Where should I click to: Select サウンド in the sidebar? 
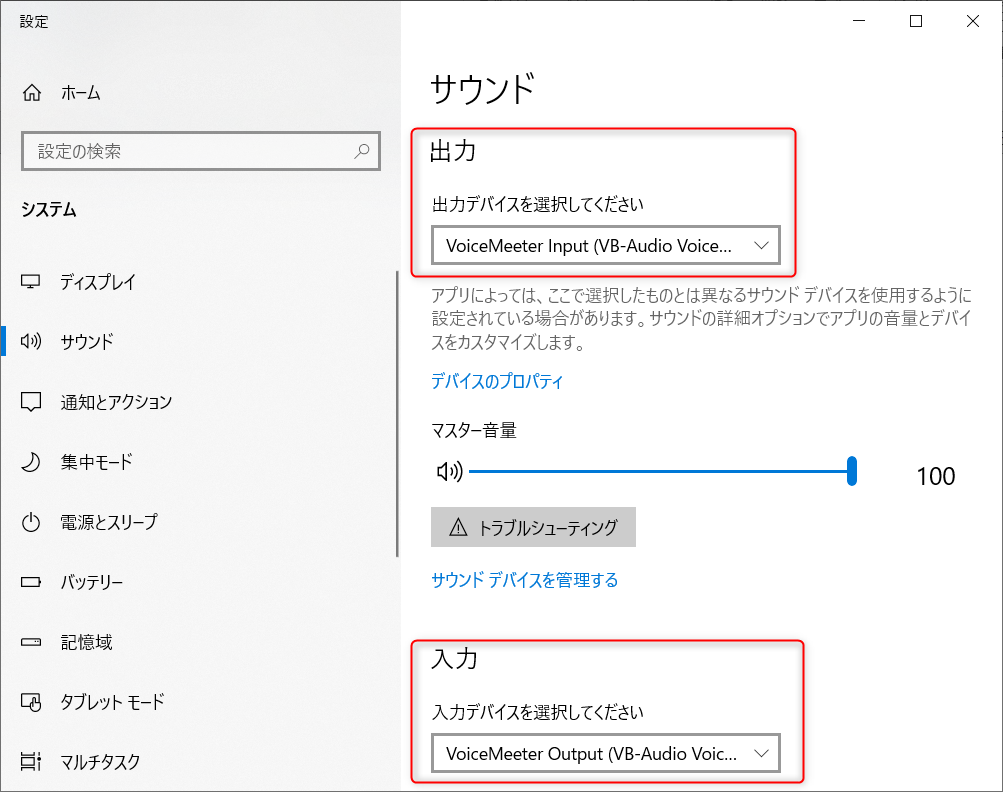pos(87,341)
